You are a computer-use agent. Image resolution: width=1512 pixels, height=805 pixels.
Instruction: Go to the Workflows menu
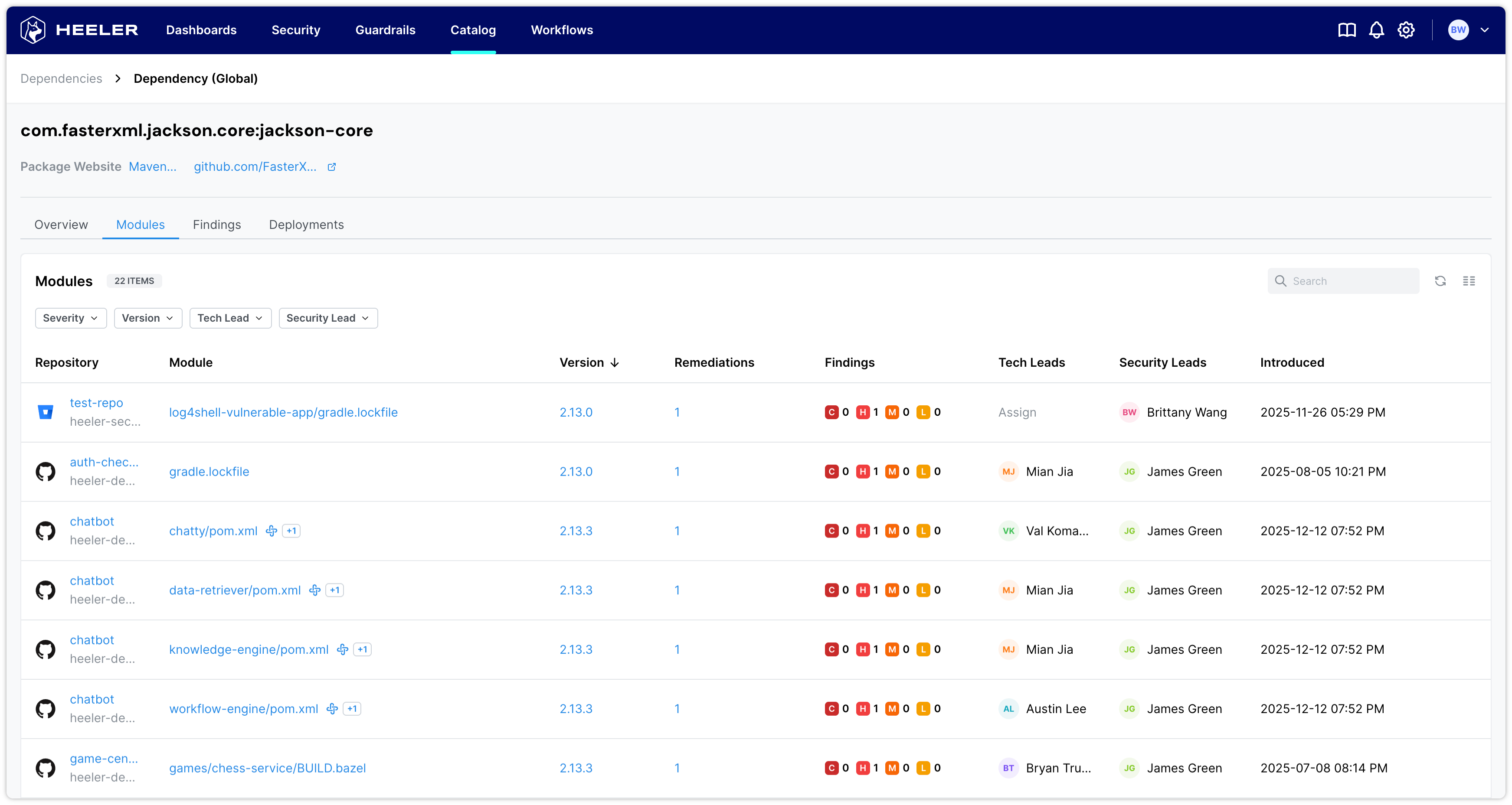(x=562, y=30)
